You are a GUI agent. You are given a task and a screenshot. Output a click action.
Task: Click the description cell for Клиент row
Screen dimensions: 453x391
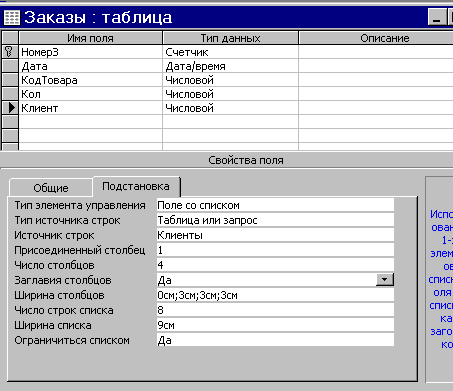coord(376,108)
